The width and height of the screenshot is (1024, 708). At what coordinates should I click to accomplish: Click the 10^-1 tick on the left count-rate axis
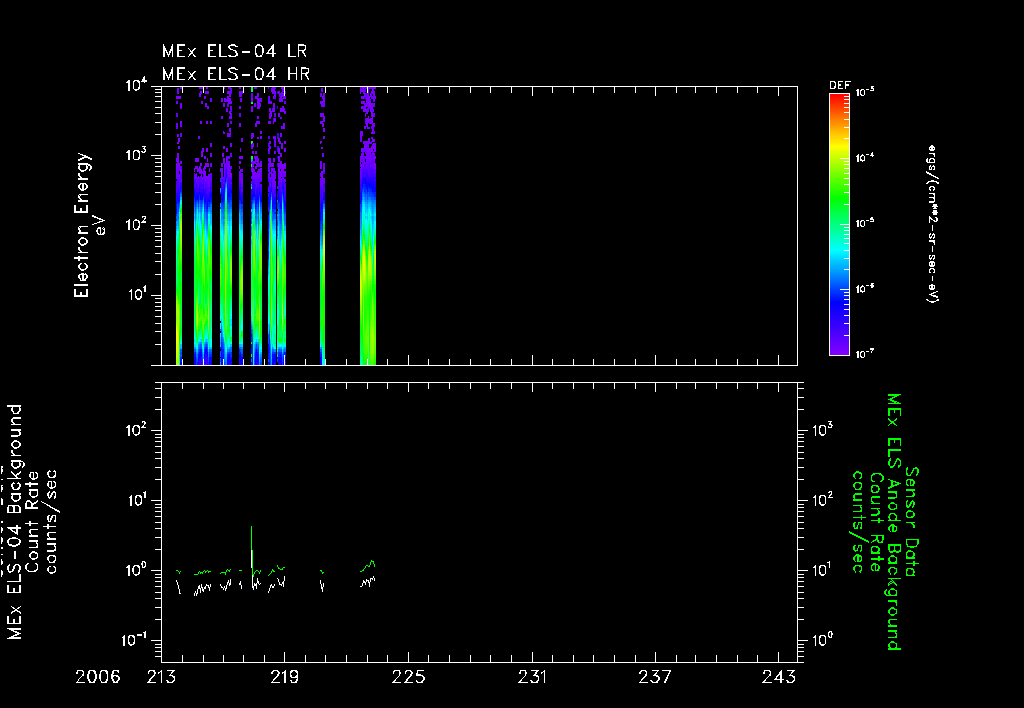[135, 640]
